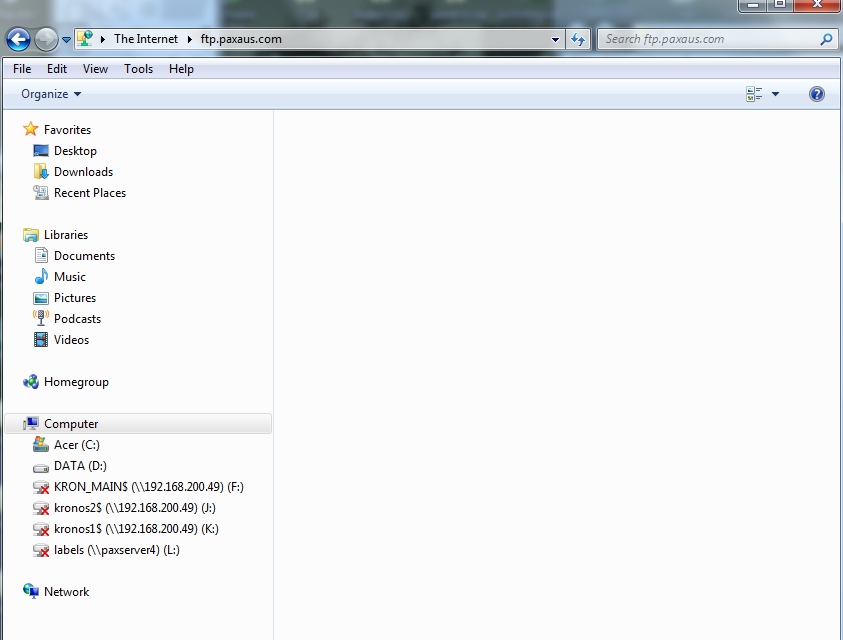The height and width of the screenshot is (640, 843).
Task: Open the File menu
Action: pos(22,69)
